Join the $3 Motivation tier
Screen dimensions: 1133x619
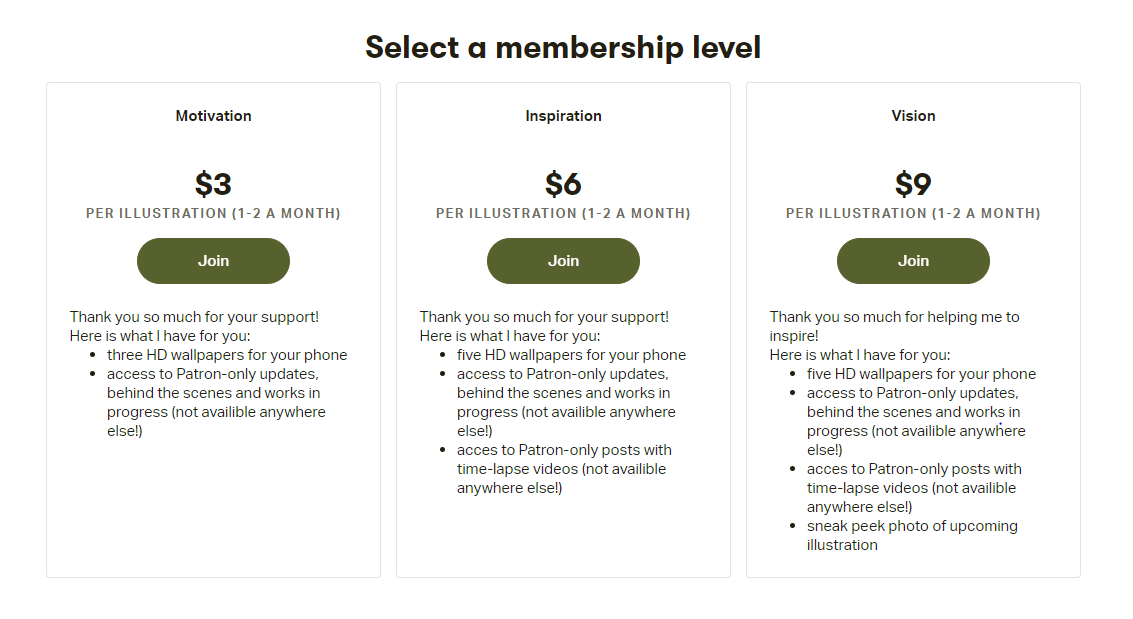pos(213,261)
